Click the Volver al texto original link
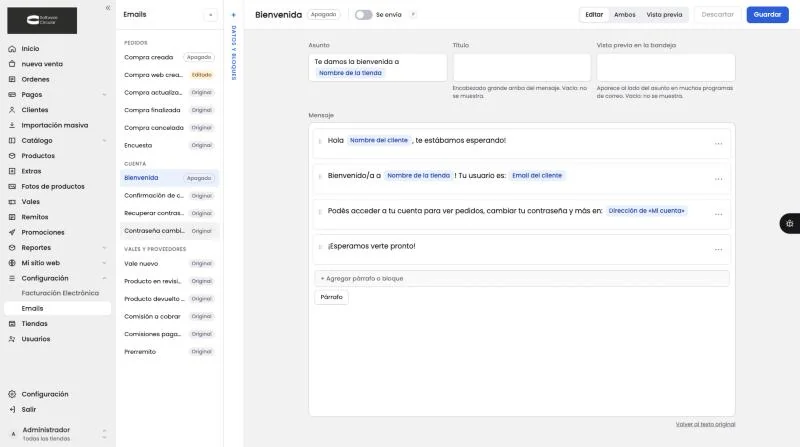The image size is (800, 447). tap(705, 424)
